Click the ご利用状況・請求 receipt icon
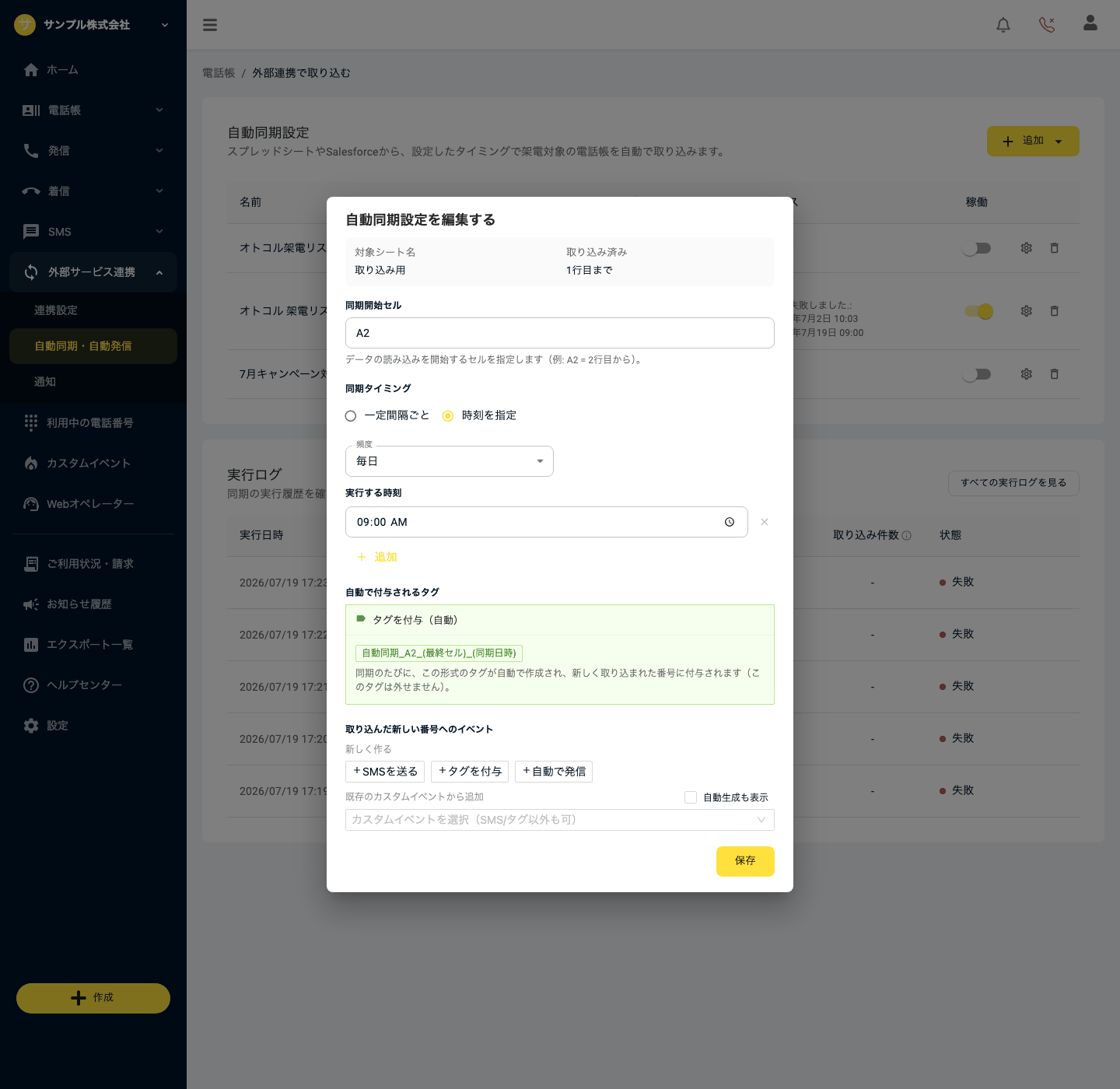This screenshot has height=1089, width=1120. coord(31,564)
